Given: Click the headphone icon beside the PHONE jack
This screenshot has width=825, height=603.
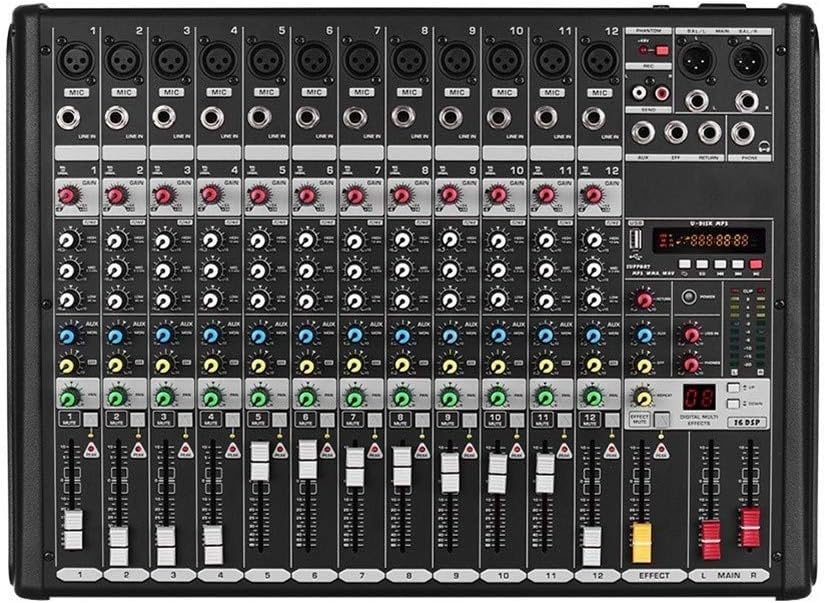Looking at the screenshot, I should [764, 147].
